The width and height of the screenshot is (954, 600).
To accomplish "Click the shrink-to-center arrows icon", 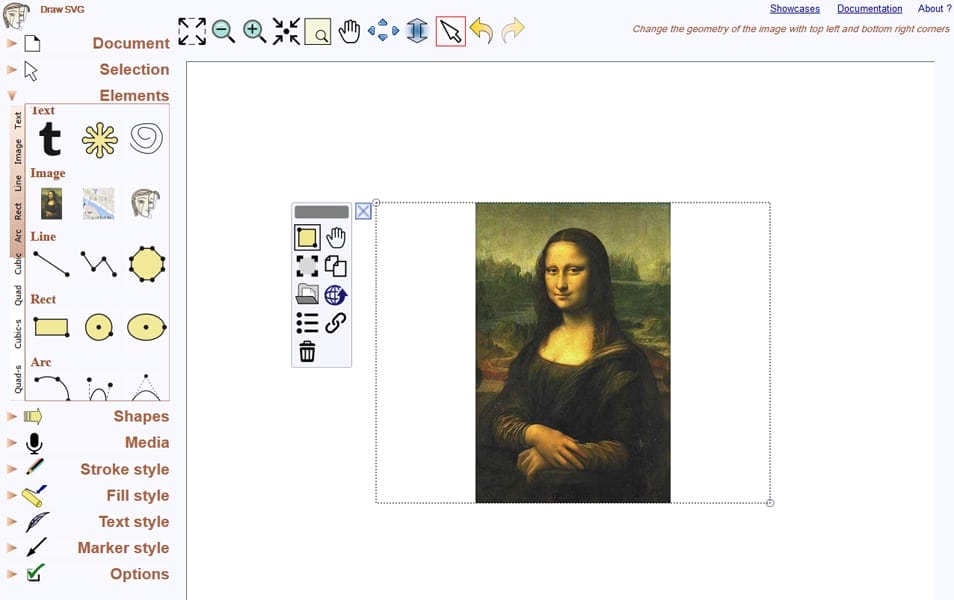I will coord(286,31).
